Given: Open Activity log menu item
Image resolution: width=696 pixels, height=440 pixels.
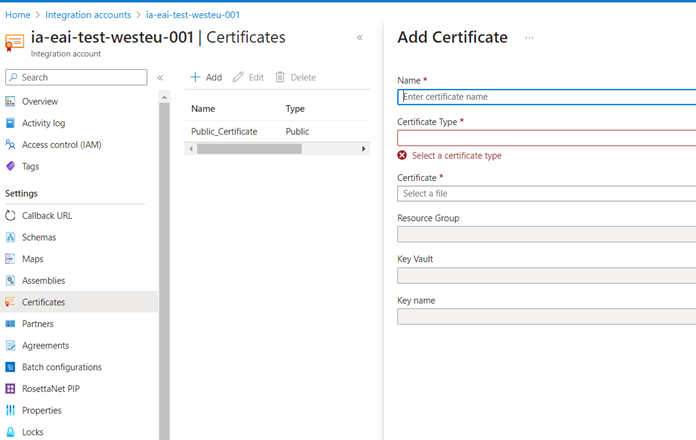Looking at the screenshot, I should click(x=44, y=123).
